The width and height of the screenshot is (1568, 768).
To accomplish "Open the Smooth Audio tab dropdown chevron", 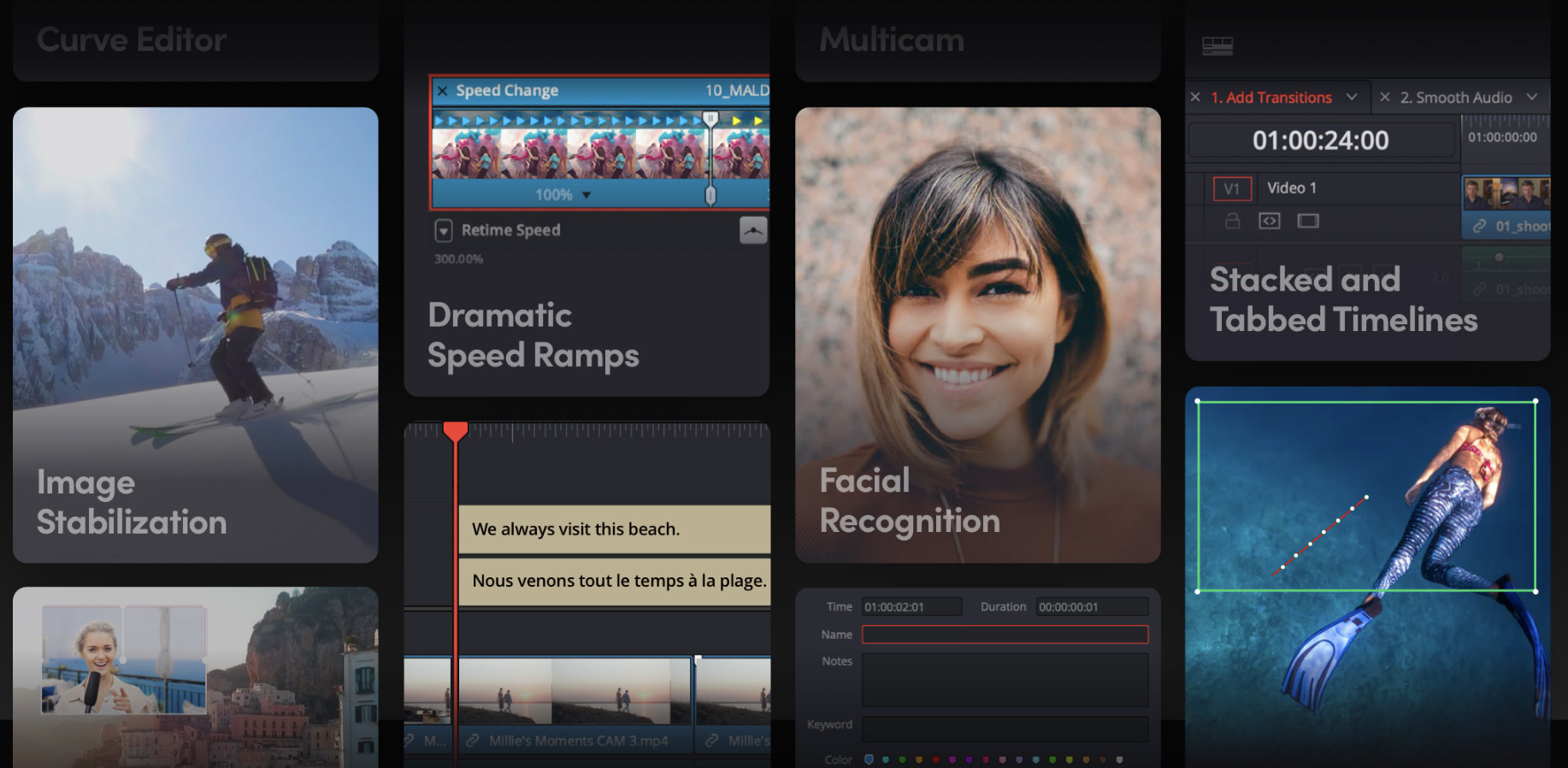I will pos(1532,97).
